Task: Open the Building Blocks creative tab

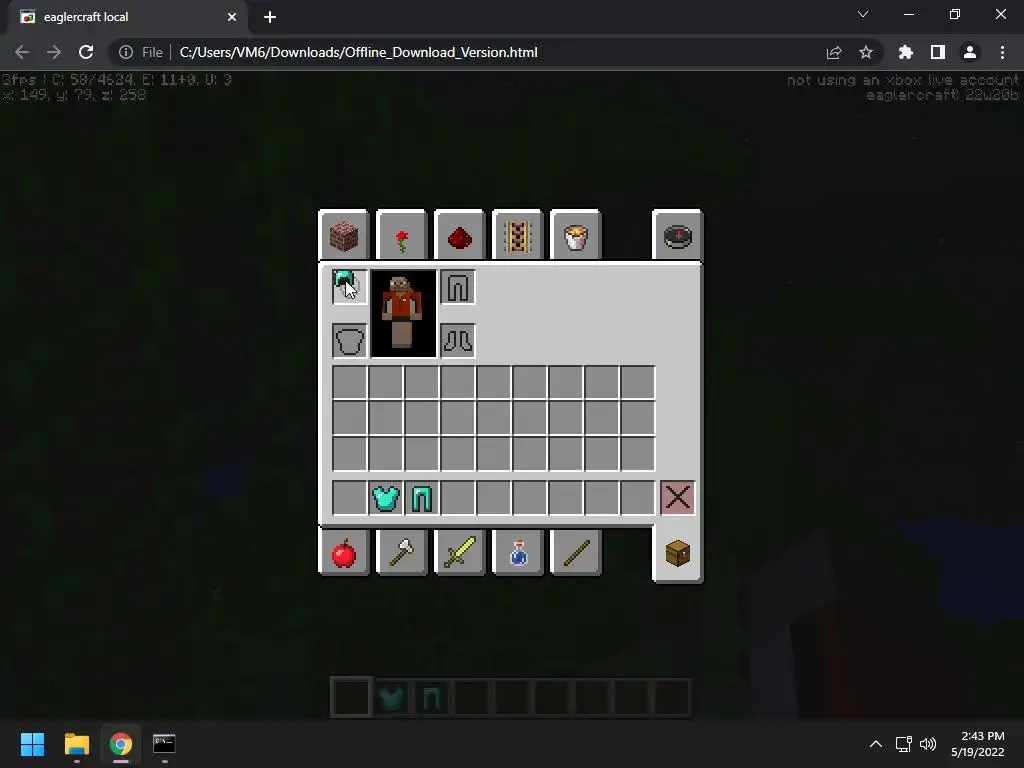Action: click(344, 236)
